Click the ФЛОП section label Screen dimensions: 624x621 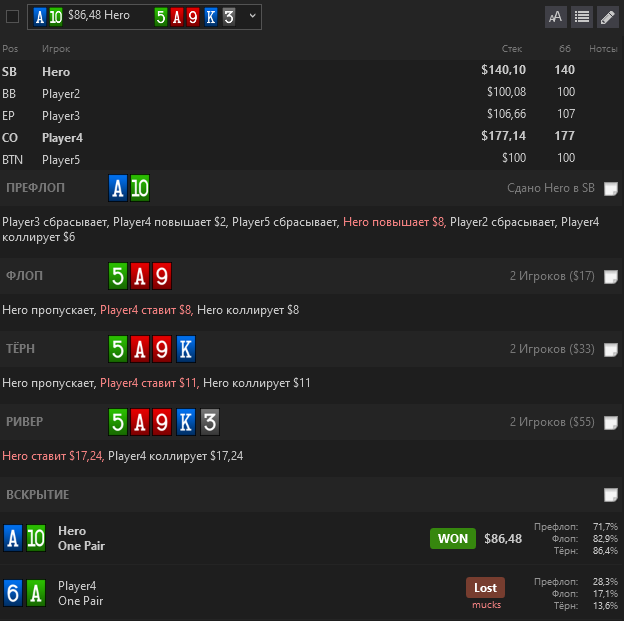coord(24,276)
